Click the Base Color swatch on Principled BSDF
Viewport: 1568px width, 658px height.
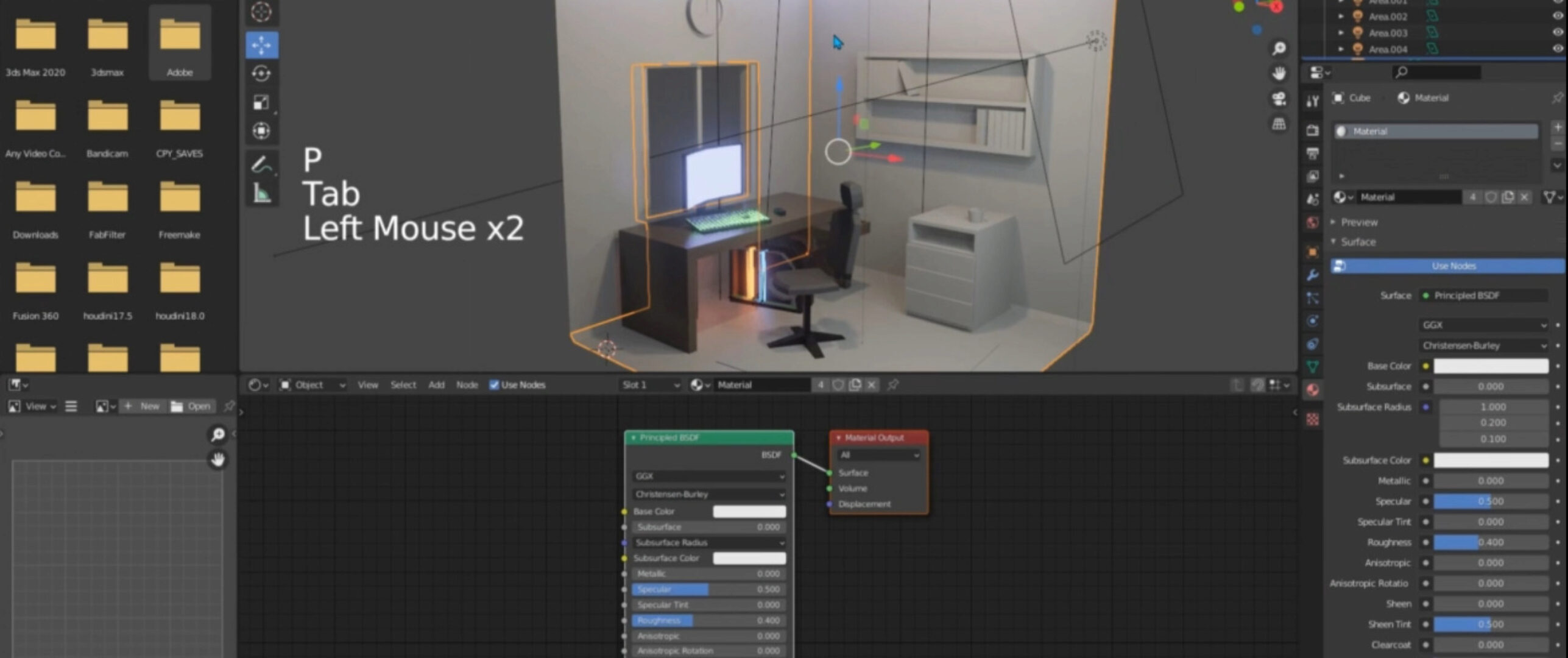coord(749,512)
